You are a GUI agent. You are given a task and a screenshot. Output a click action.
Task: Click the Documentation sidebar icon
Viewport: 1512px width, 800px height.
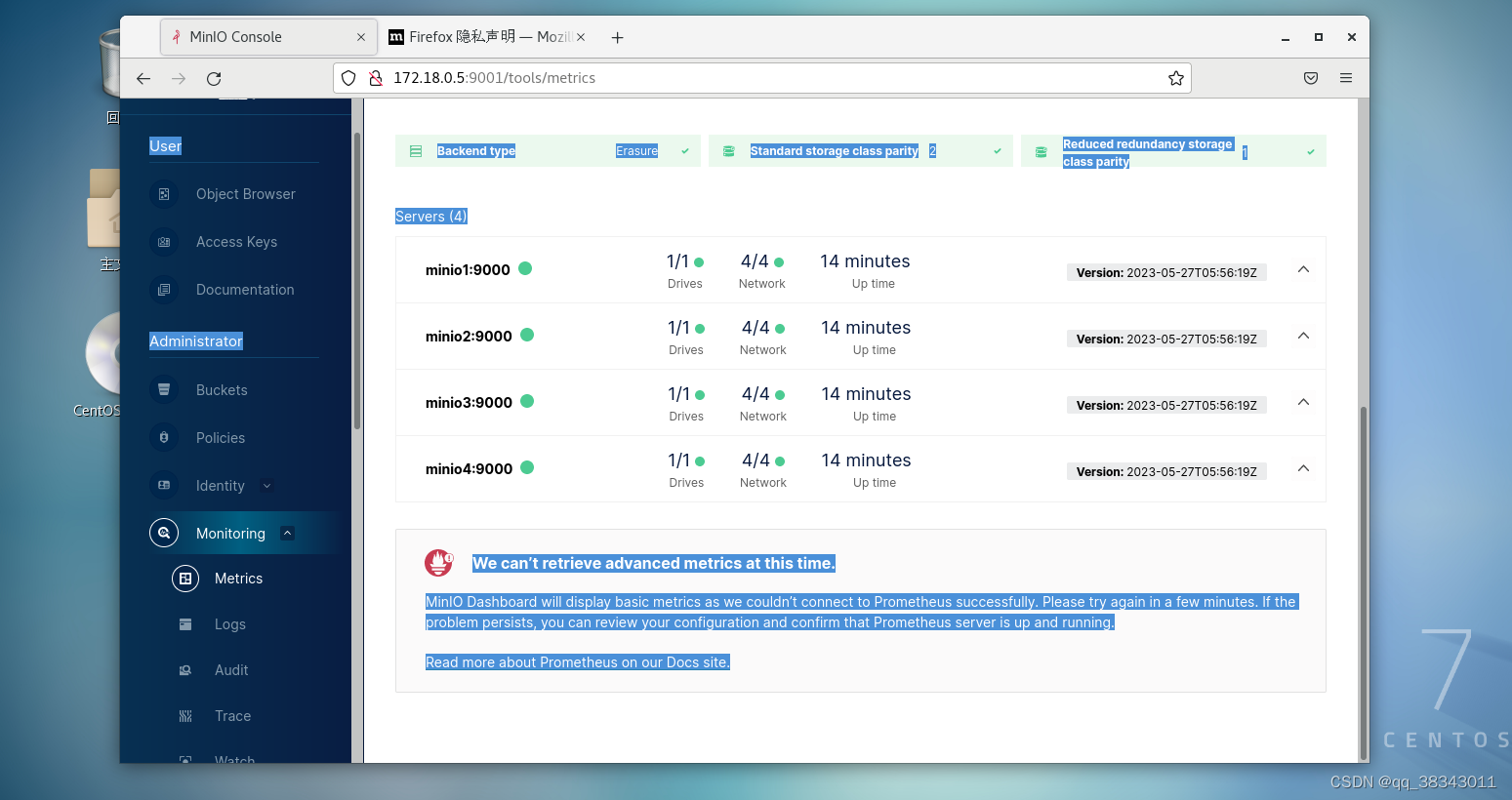164,290
